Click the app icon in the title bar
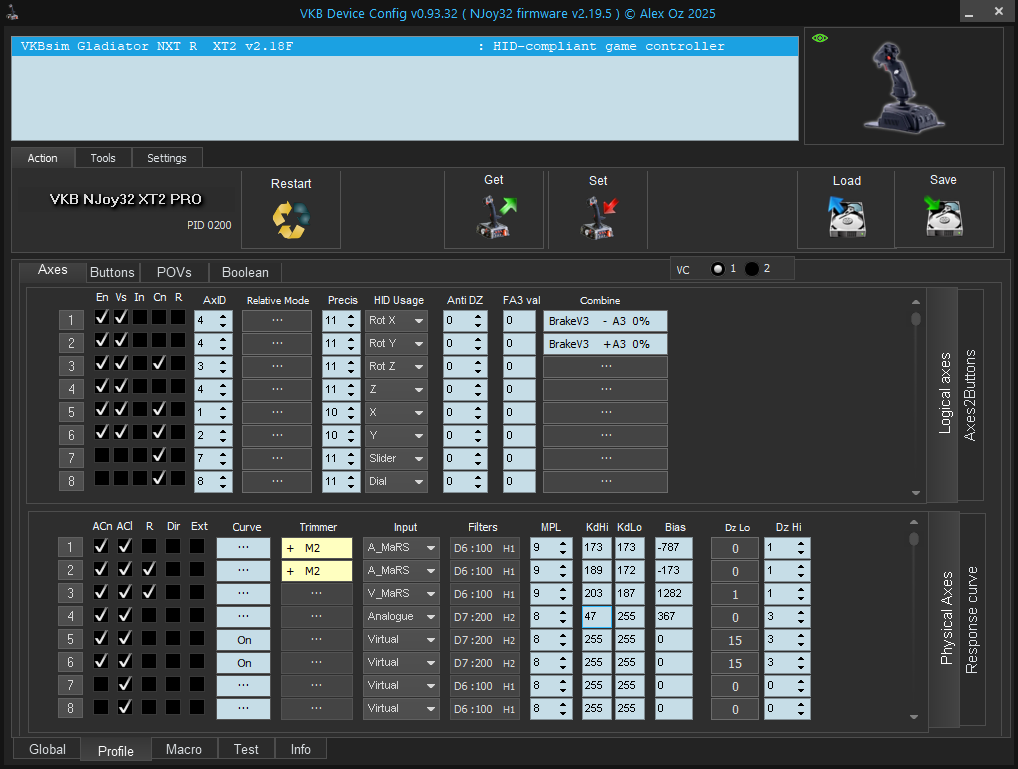 coord(12,12)
